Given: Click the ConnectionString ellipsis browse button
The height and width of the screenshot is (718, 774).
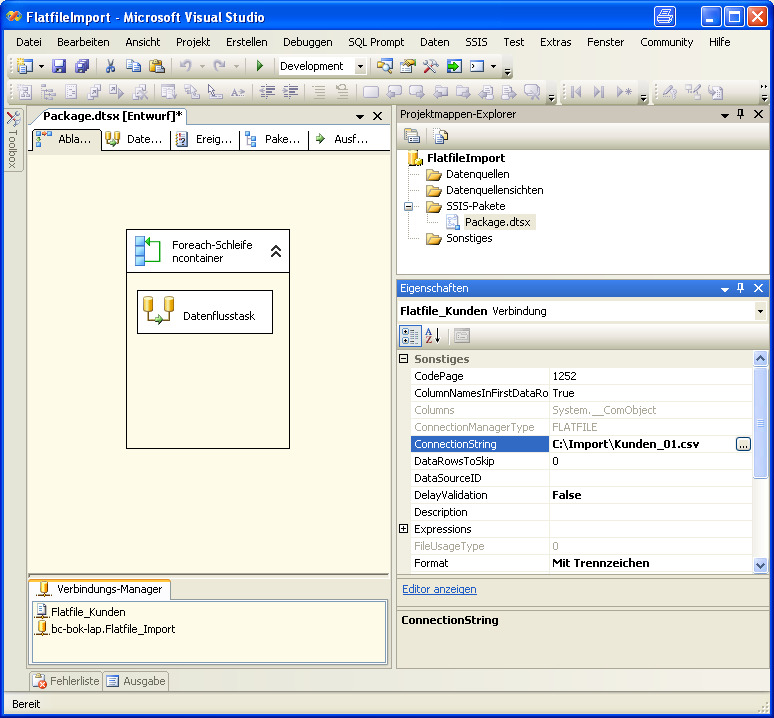Looking at the screenshot, I should 743,444.
